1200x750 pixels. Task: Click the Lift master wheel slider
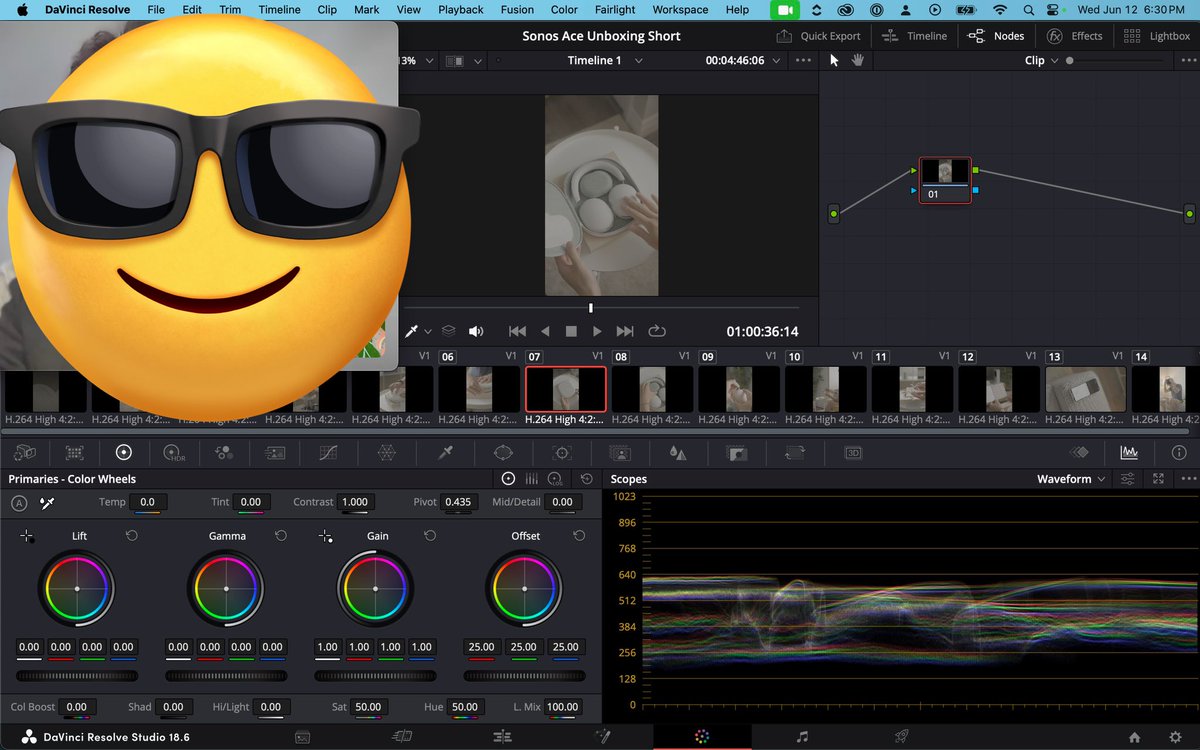pyautogui.click(x=77, y=676)
